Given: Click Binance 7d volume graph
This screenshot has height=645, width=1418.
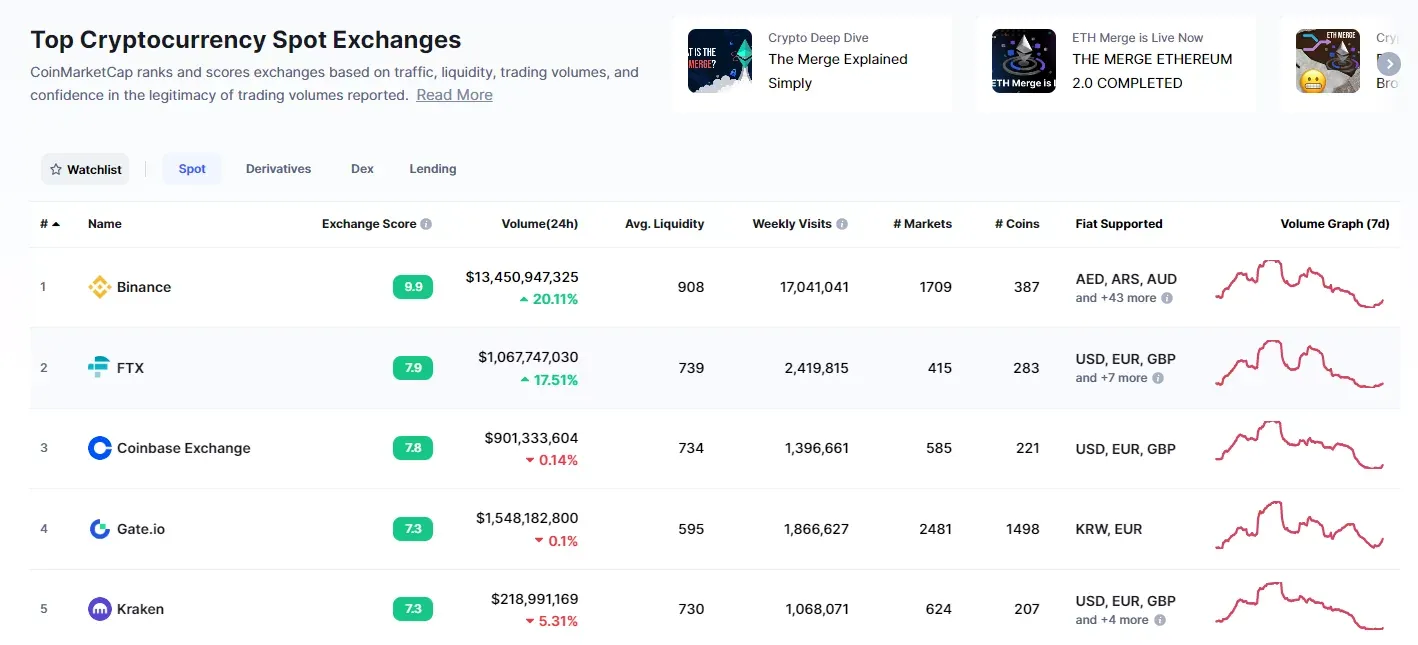Looking at the screenshot, I should (x=1300, y=284).
